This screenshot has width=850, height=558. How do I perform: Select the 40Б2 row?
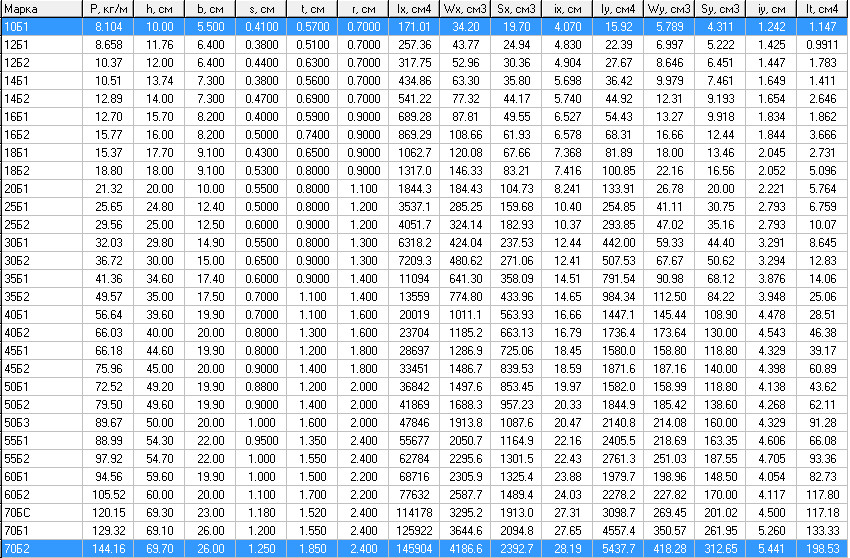424,332
